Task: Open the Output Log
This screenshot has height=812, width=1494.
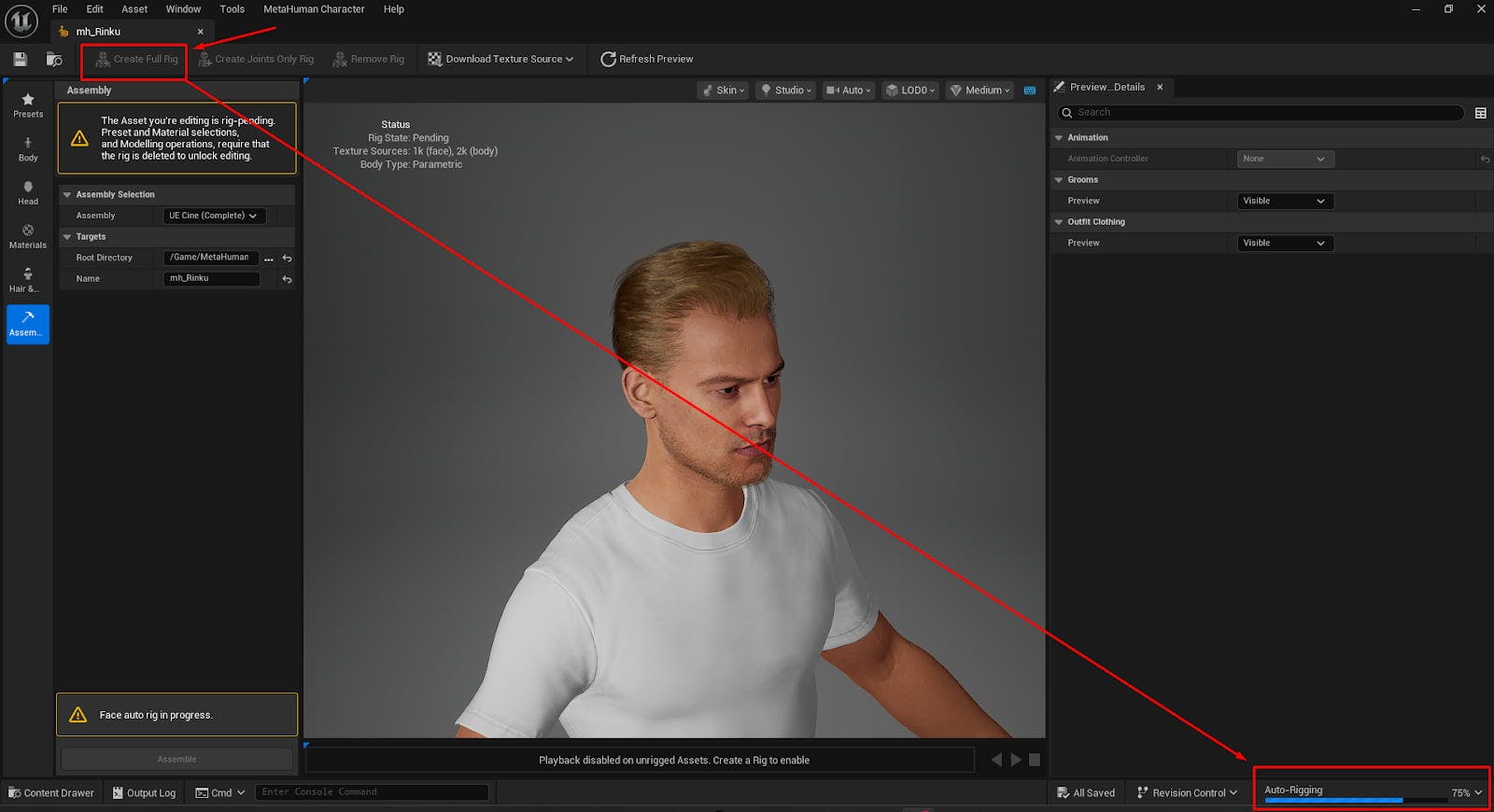Action: (144, 792)
